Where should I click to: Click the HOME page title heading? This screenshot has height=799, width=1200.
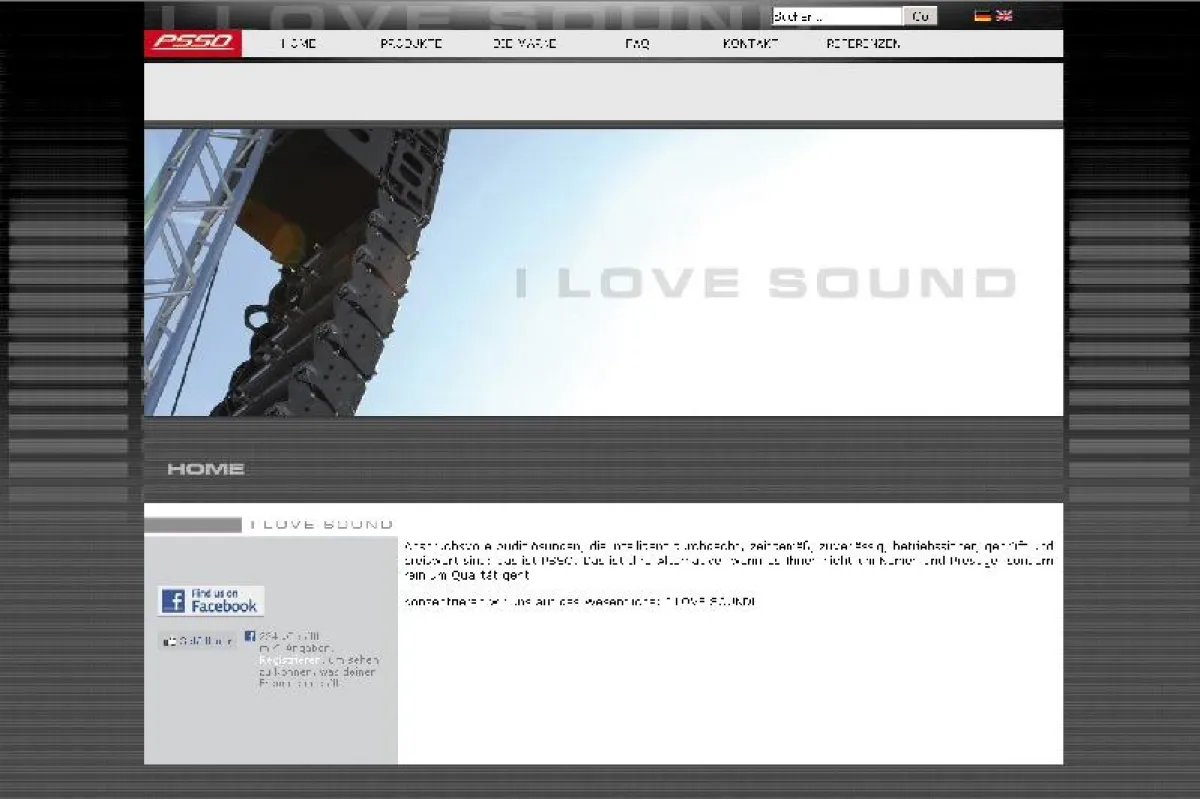206,469
